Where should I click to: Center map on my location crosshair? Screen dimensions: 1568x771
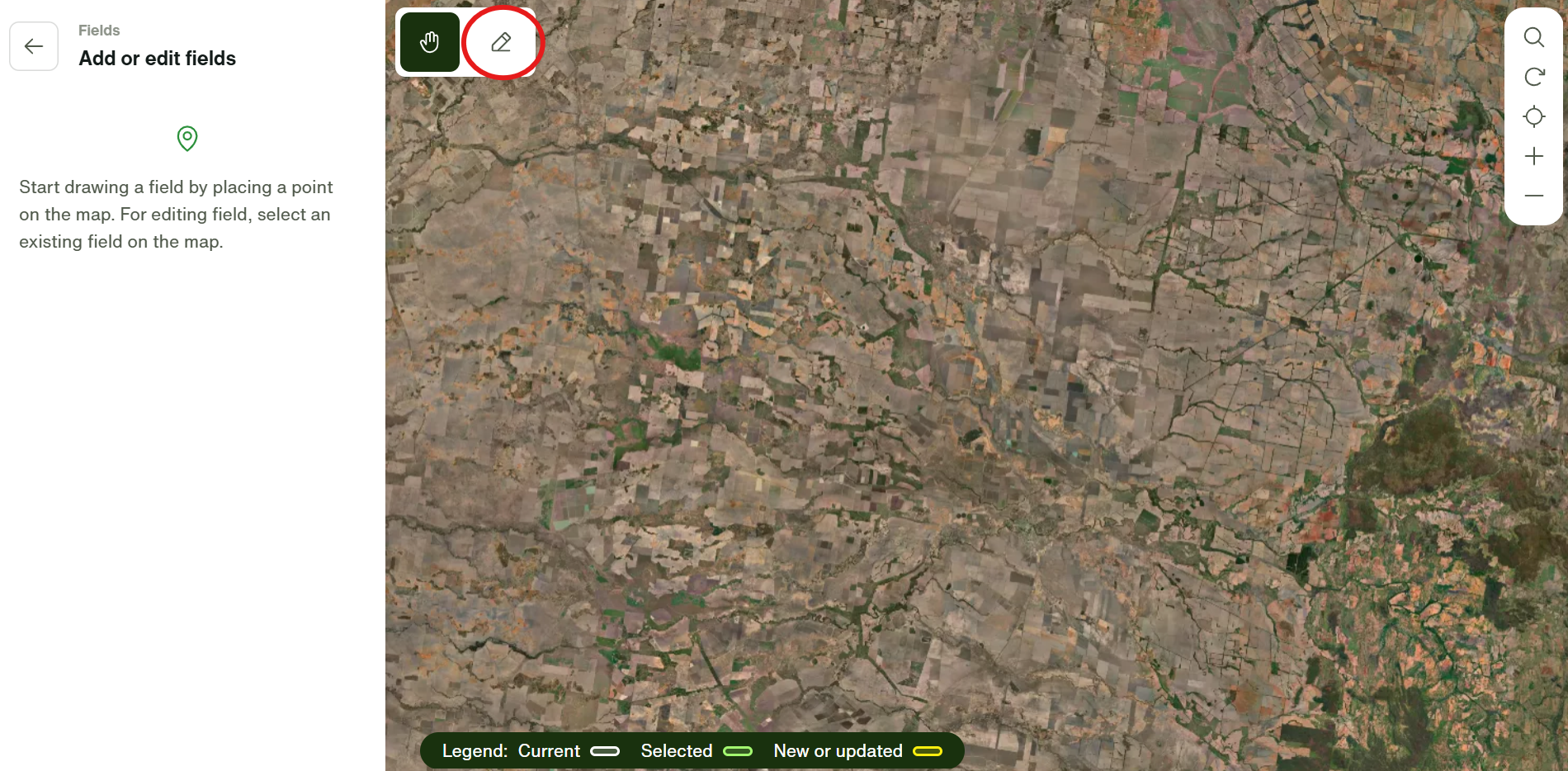(1533, 116)
